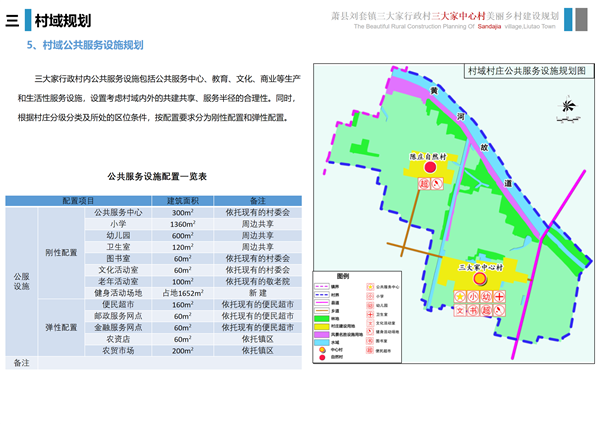
Task: Select the 建筑面积 table column header
Action: coord(182,201)
